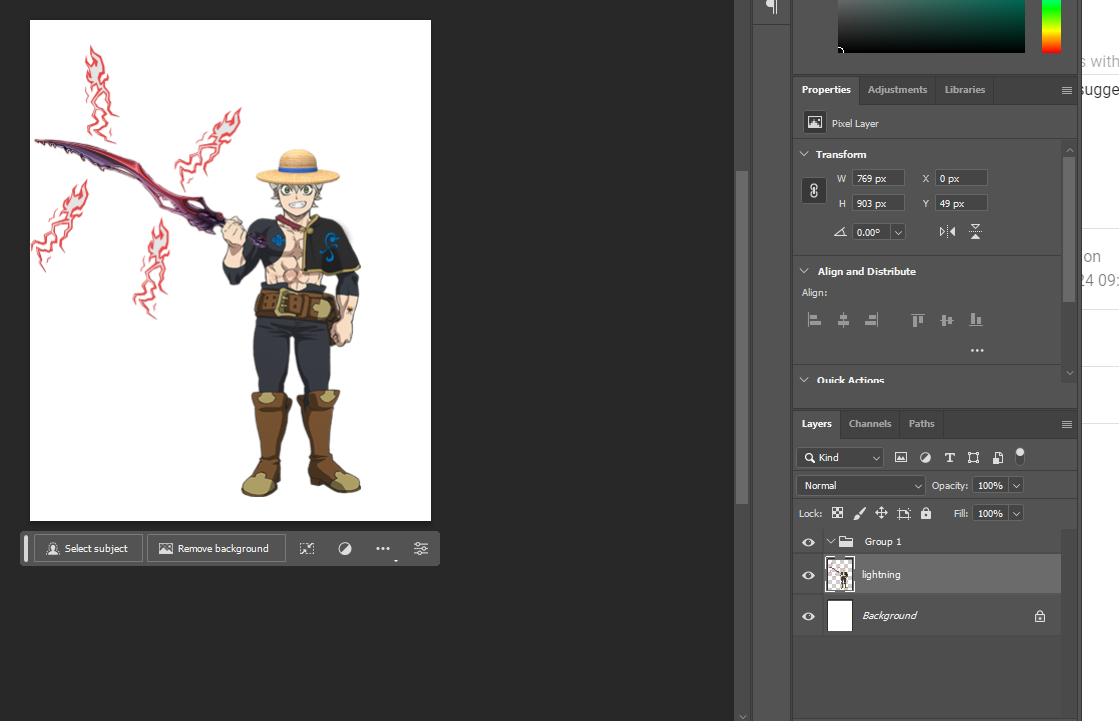Pick a color in the color field
The image size is (1119, 721).
pos(931,26)
